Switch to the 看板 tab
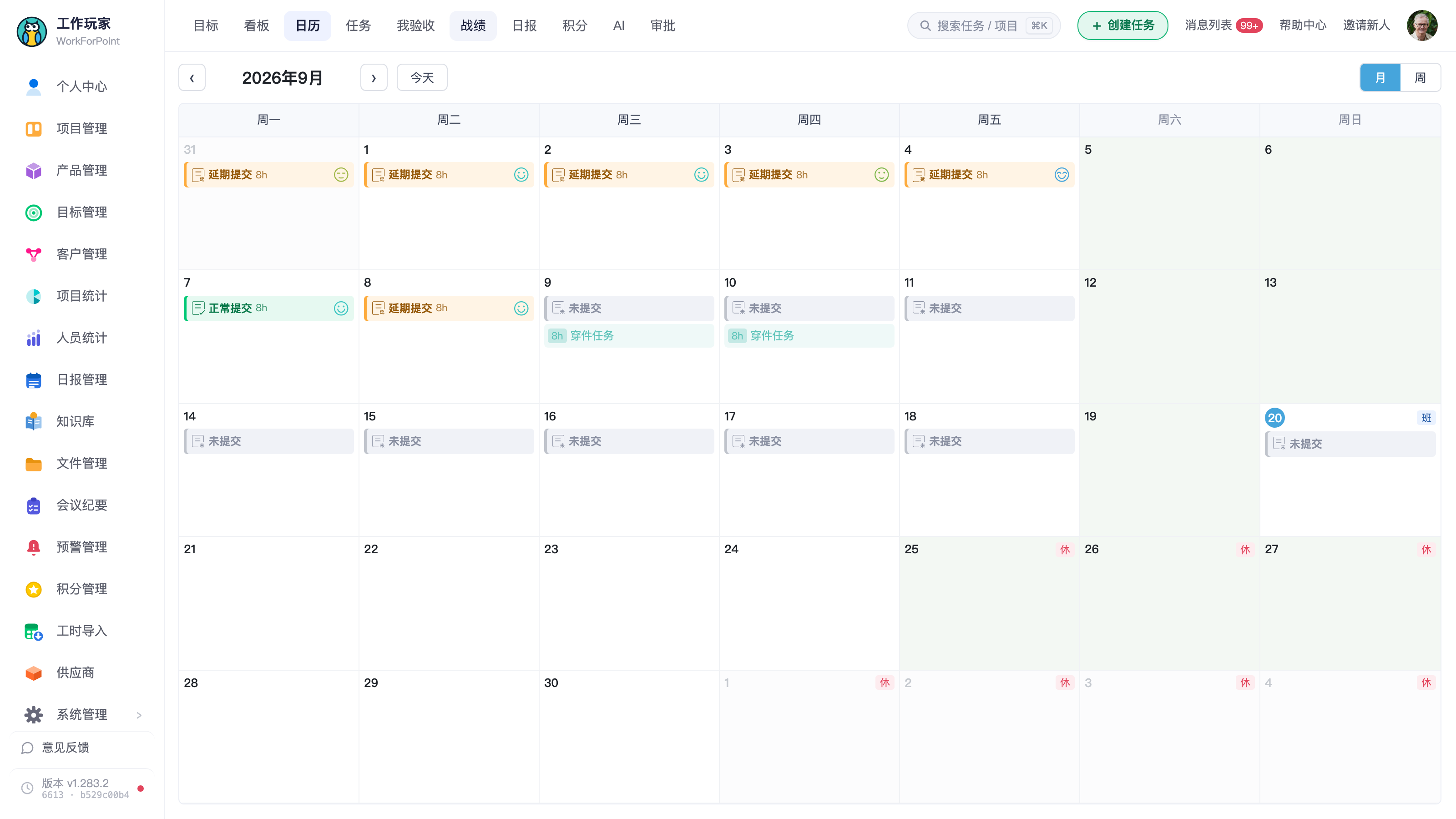Image resolution: width=1456 pixels, height=819 pixels. point(257,25)
